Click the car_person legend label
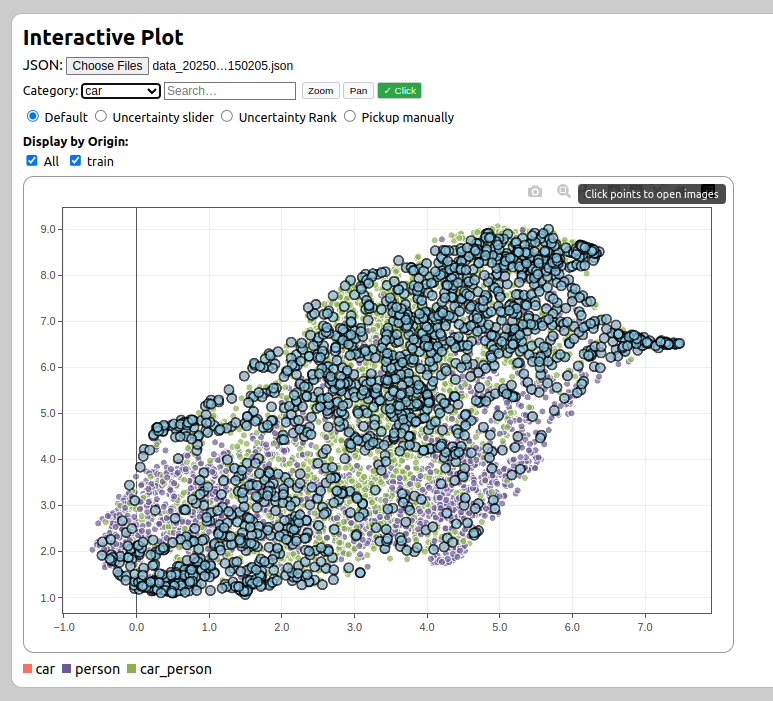The image size is (773, 701). point(176,669)
